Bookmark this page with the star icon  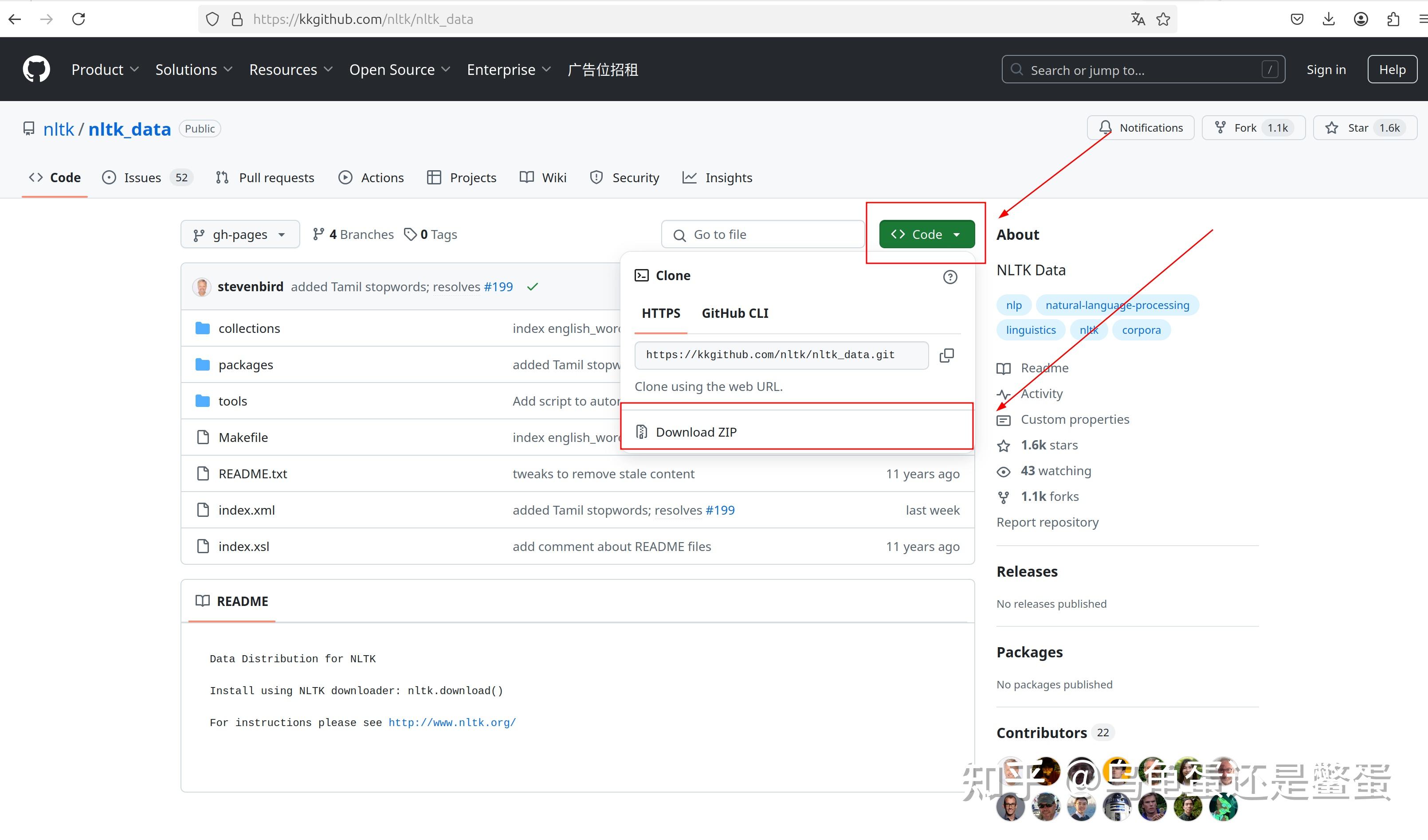click(x=1163, y=19)
